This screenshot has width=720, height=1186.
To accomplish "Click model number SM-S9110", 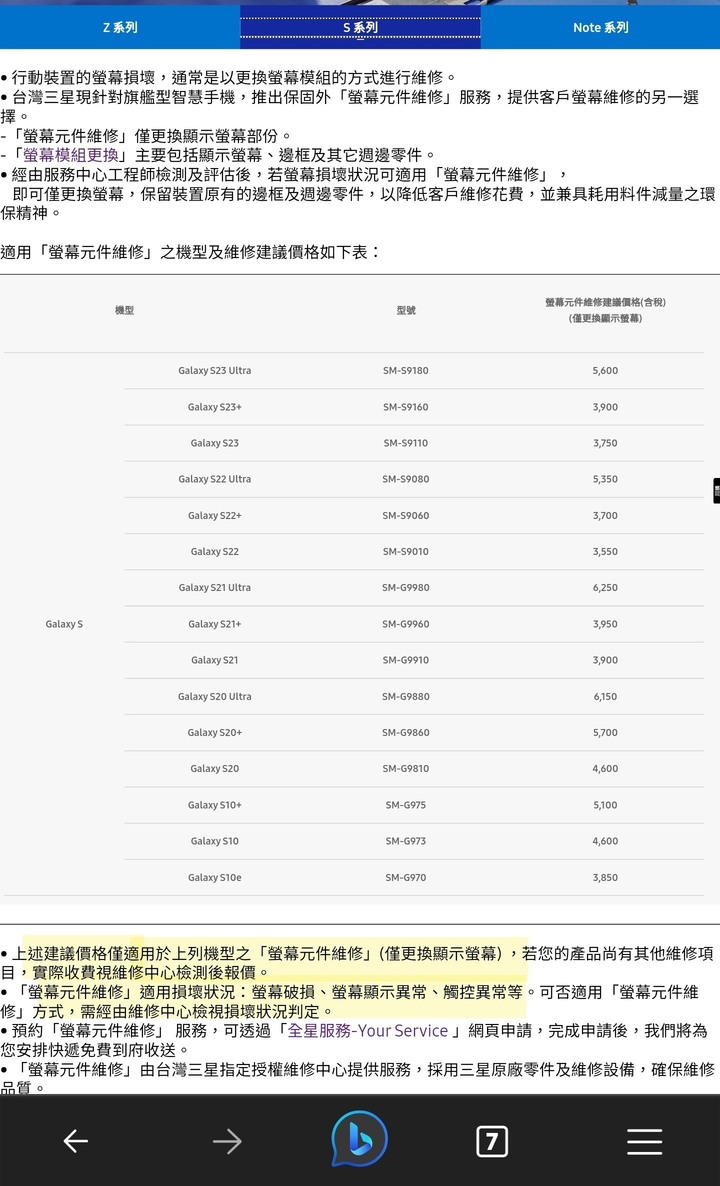I will (x=405, y=442).
